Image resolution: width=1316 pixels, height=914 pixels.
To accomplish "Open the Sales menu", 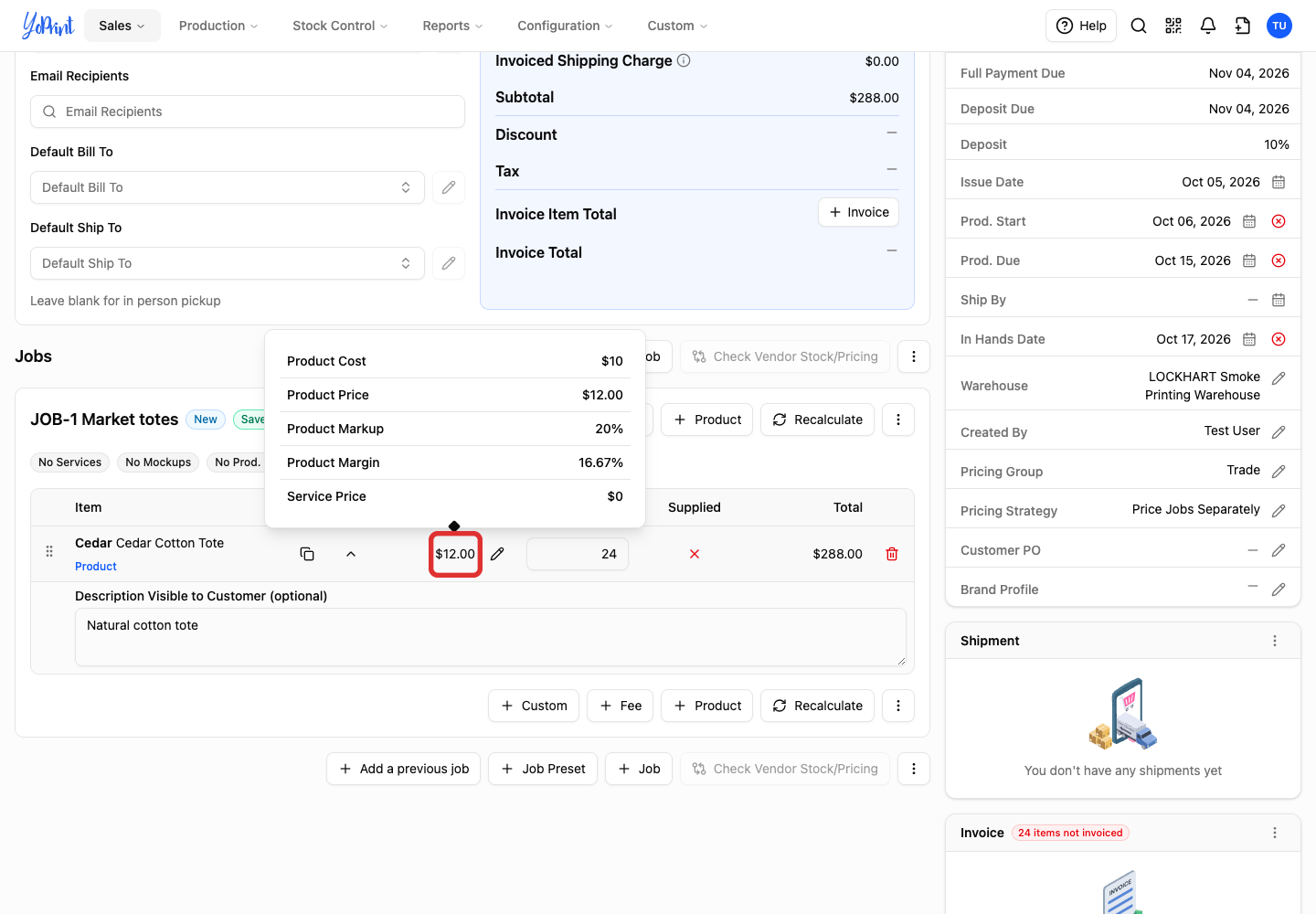I will tap(122, 26).
